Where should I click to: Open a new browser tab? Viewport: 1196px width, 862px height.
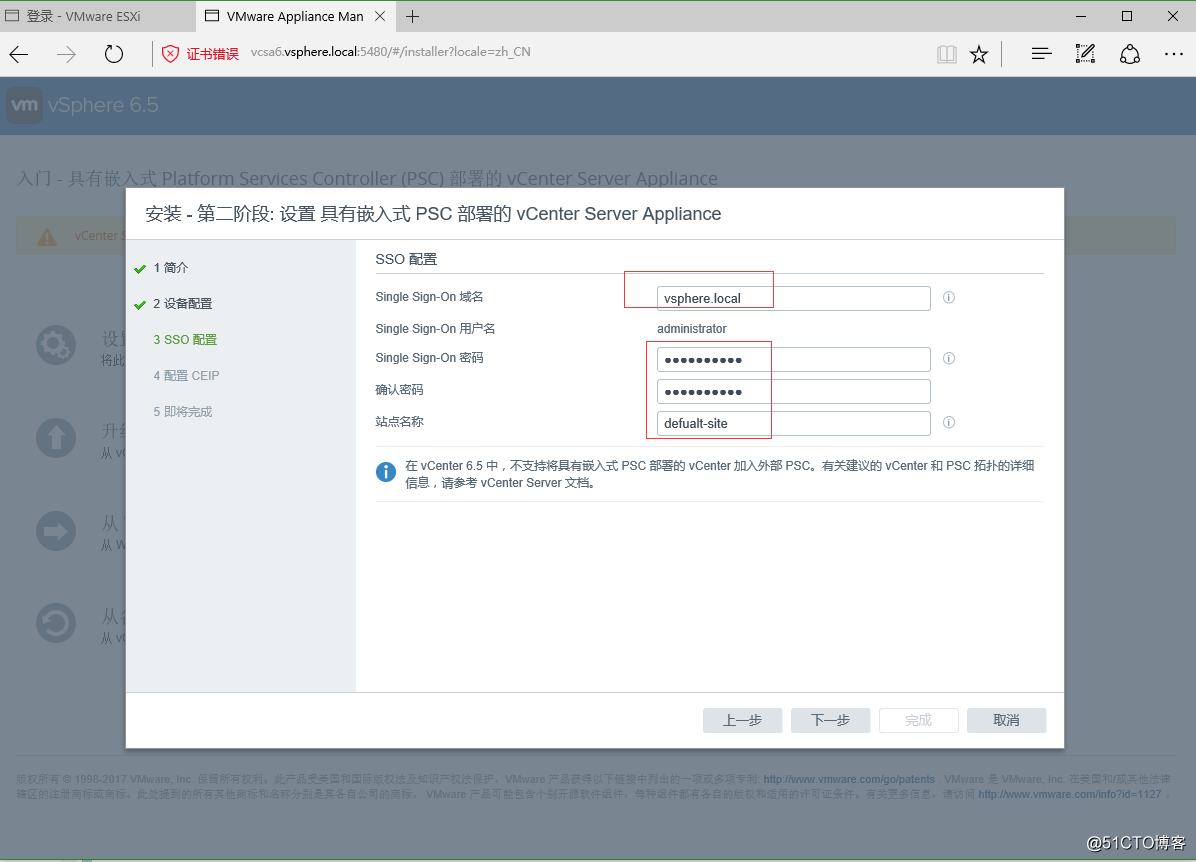point(413,17)
